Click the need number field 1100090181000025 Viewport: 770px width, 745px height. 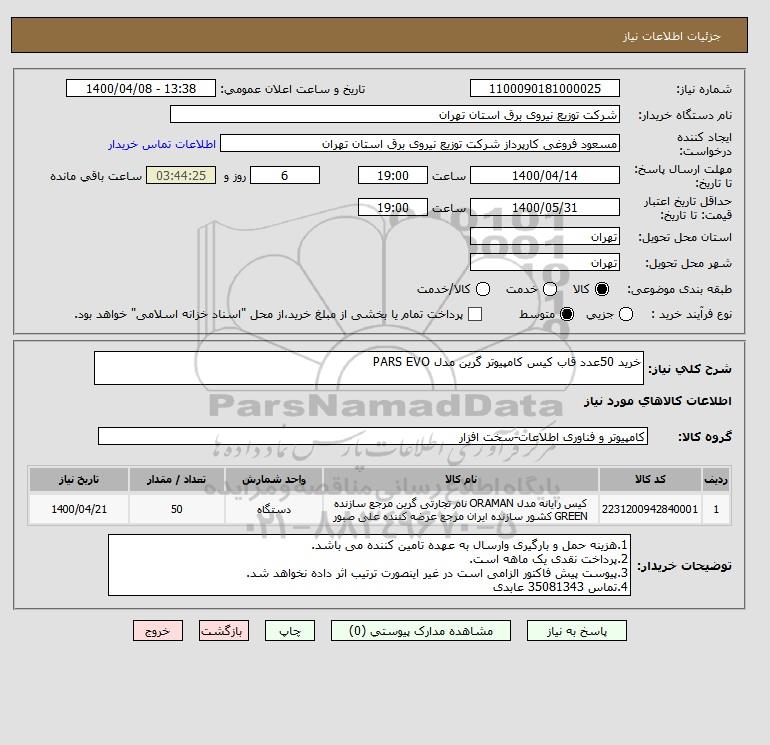545,88
